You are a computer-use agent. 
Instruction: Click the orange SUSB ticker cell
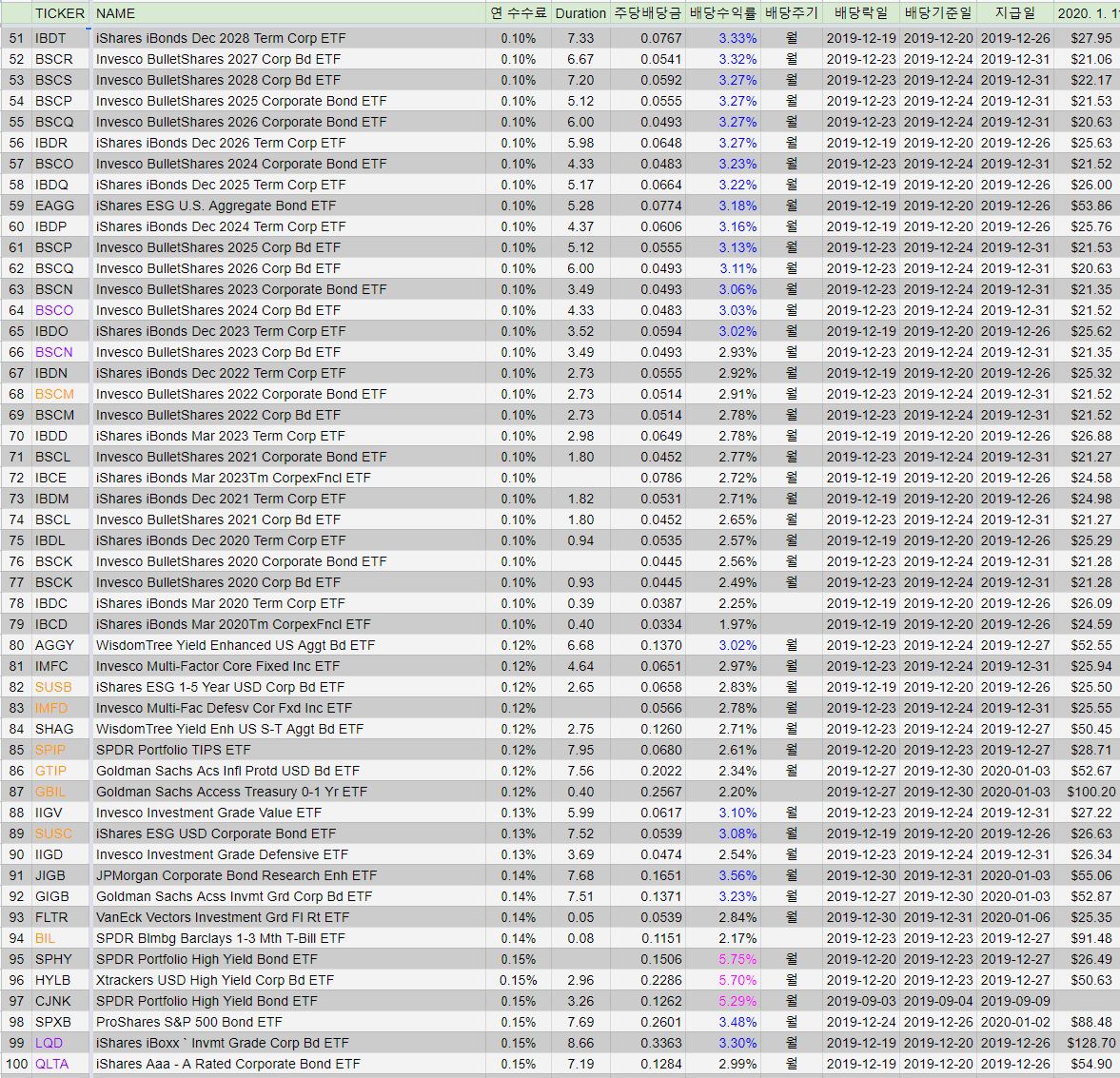[60, 687]
